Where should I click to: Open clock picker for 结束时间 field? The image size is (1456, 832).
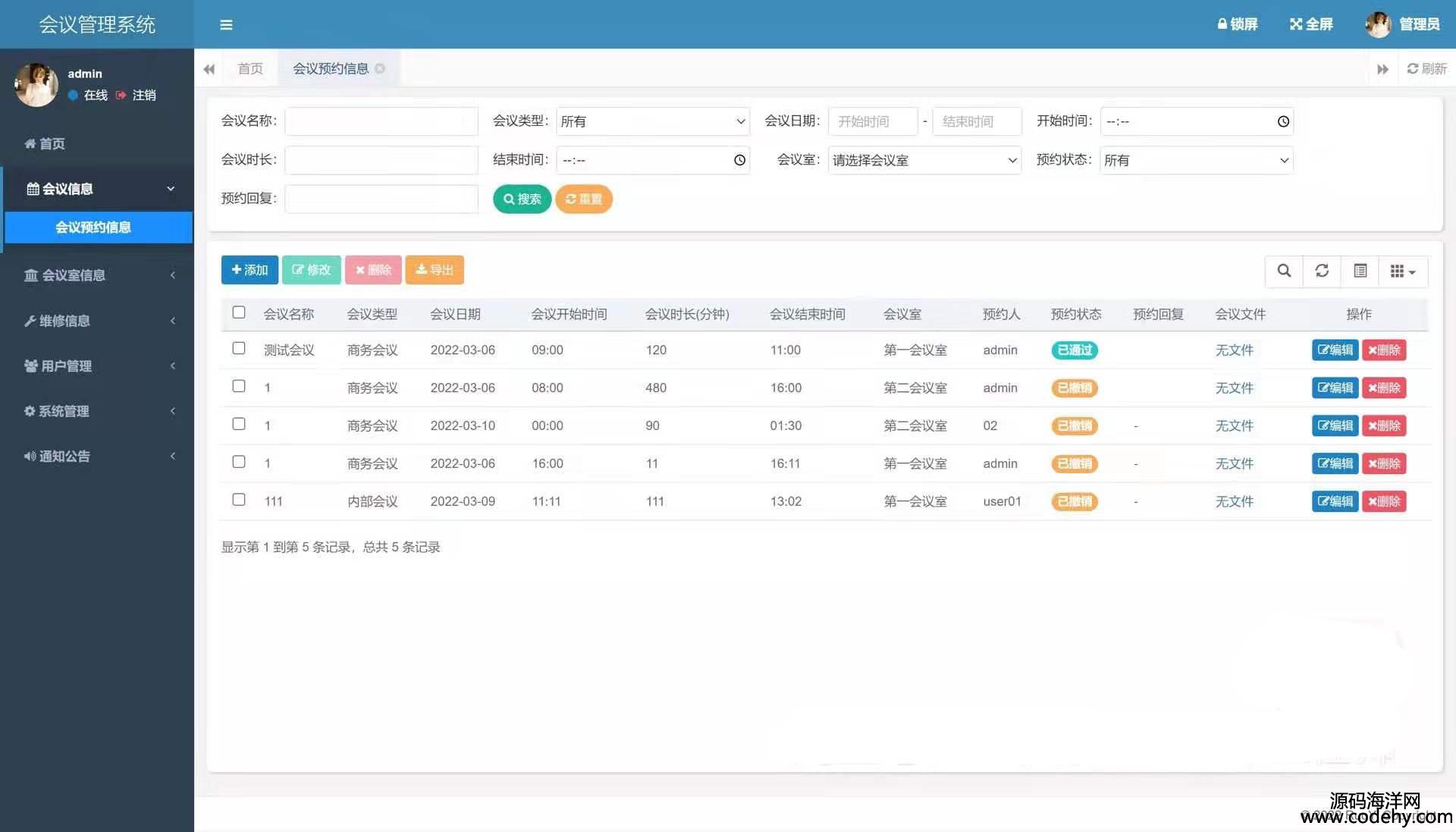click(x=739, y=160)
